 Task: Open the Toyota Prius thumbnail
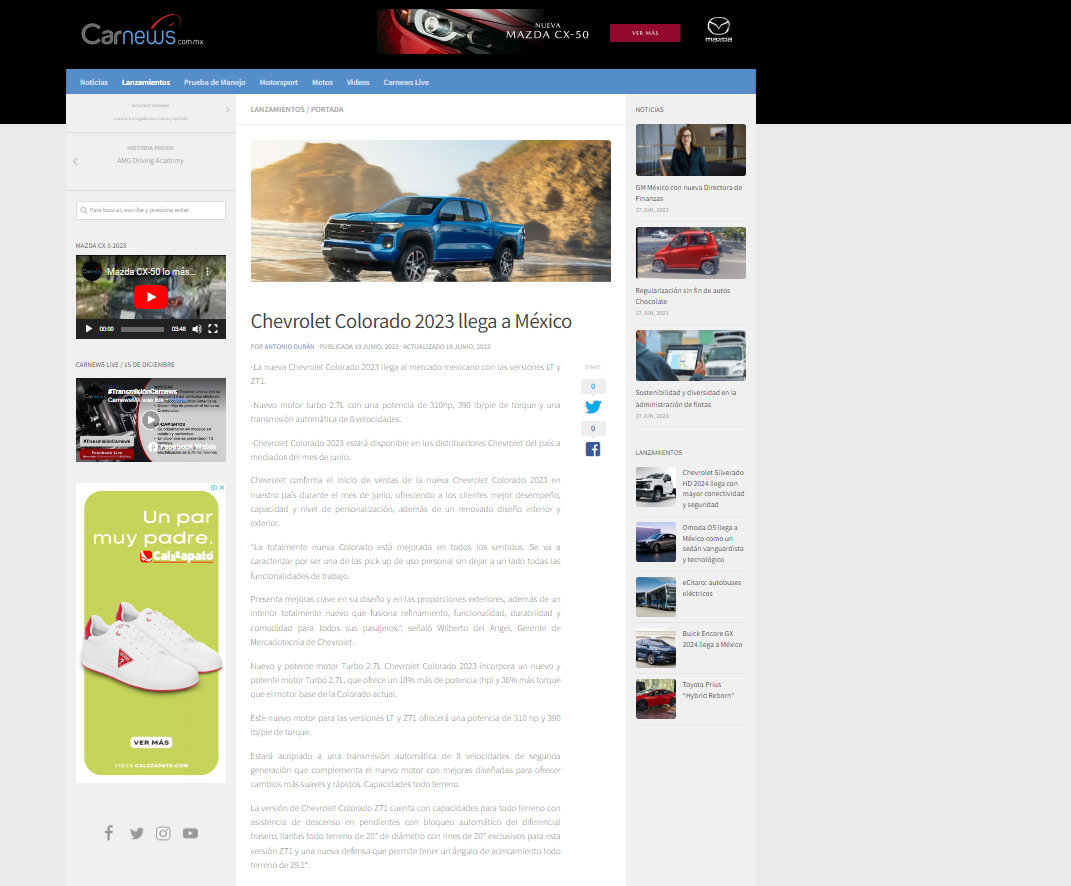[x=656, y=699]
